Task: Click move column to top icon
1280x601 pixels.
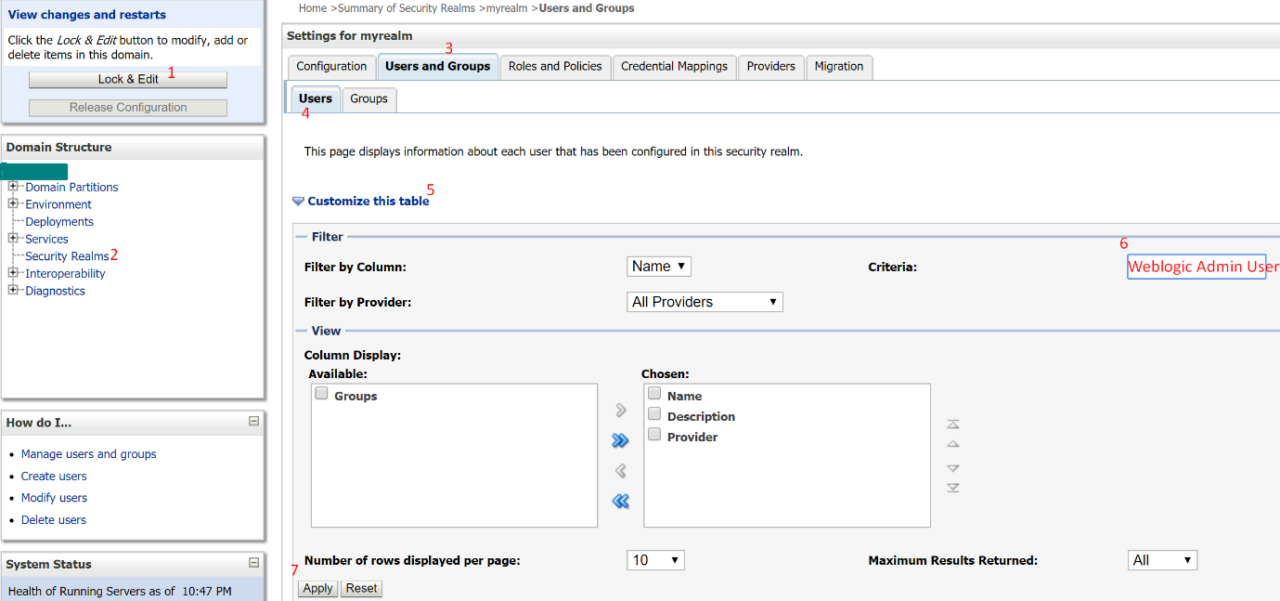Action: tap(953, 424)
